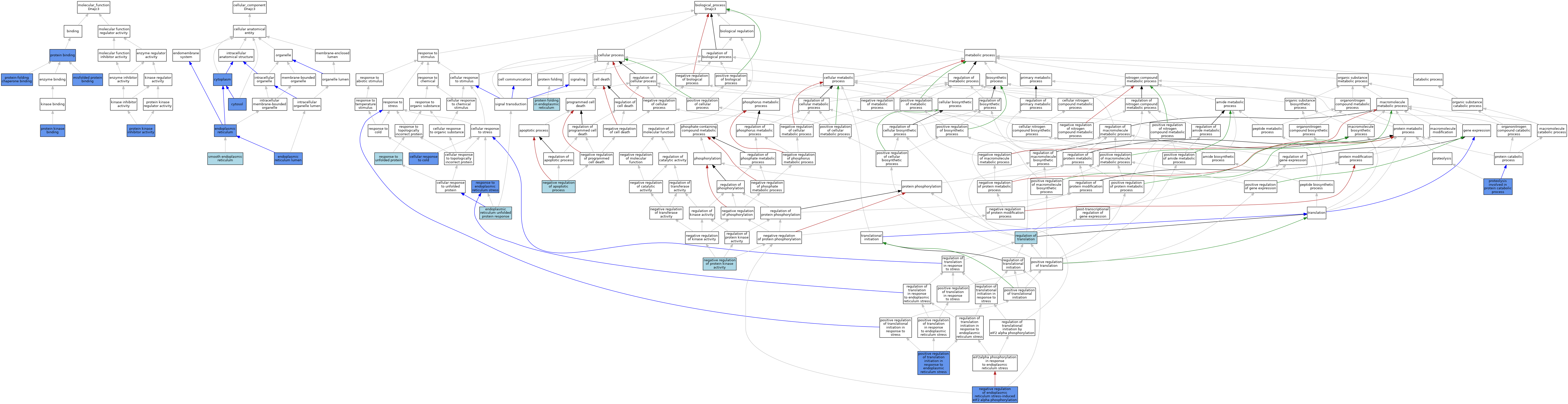The width and height of the screenshot is (1568, 404).
Task: Click the 'amide biosynthetic process' node
Action: [x=1218, y=159]
